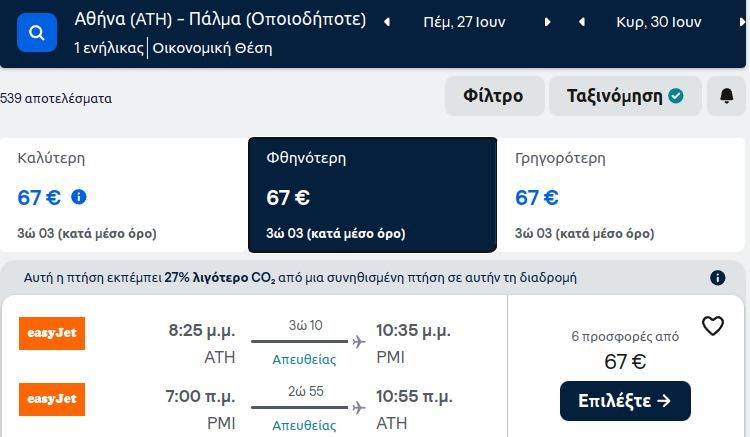Select the Καλύτερη sort tab
This screenshot has width=750, height=437.
point(124,195)
